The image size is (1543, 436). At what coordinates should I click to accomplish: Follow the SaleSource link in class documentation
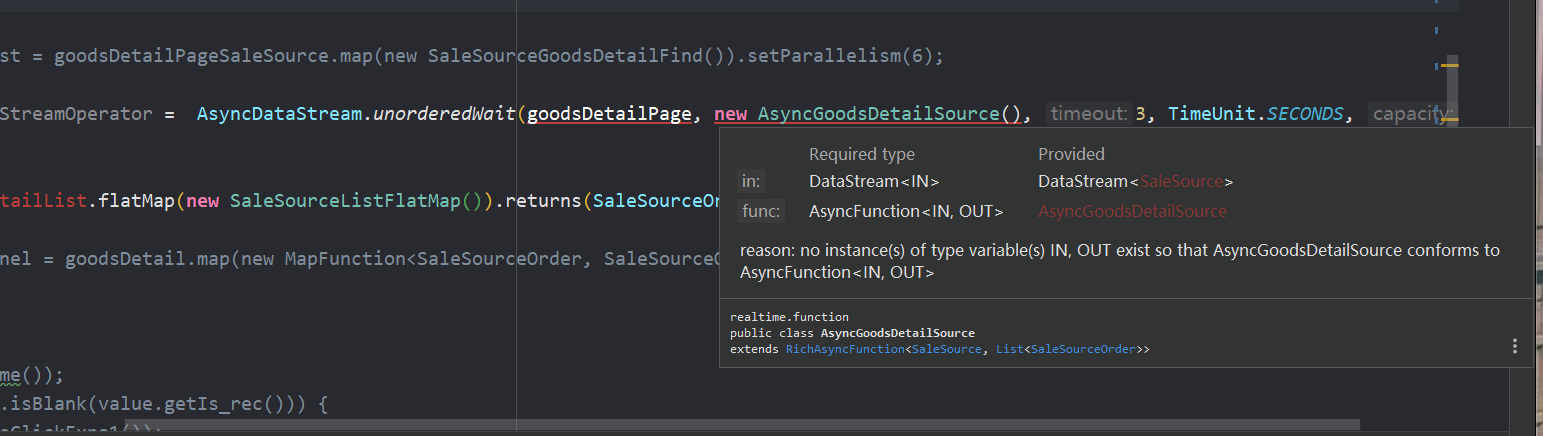946,349
